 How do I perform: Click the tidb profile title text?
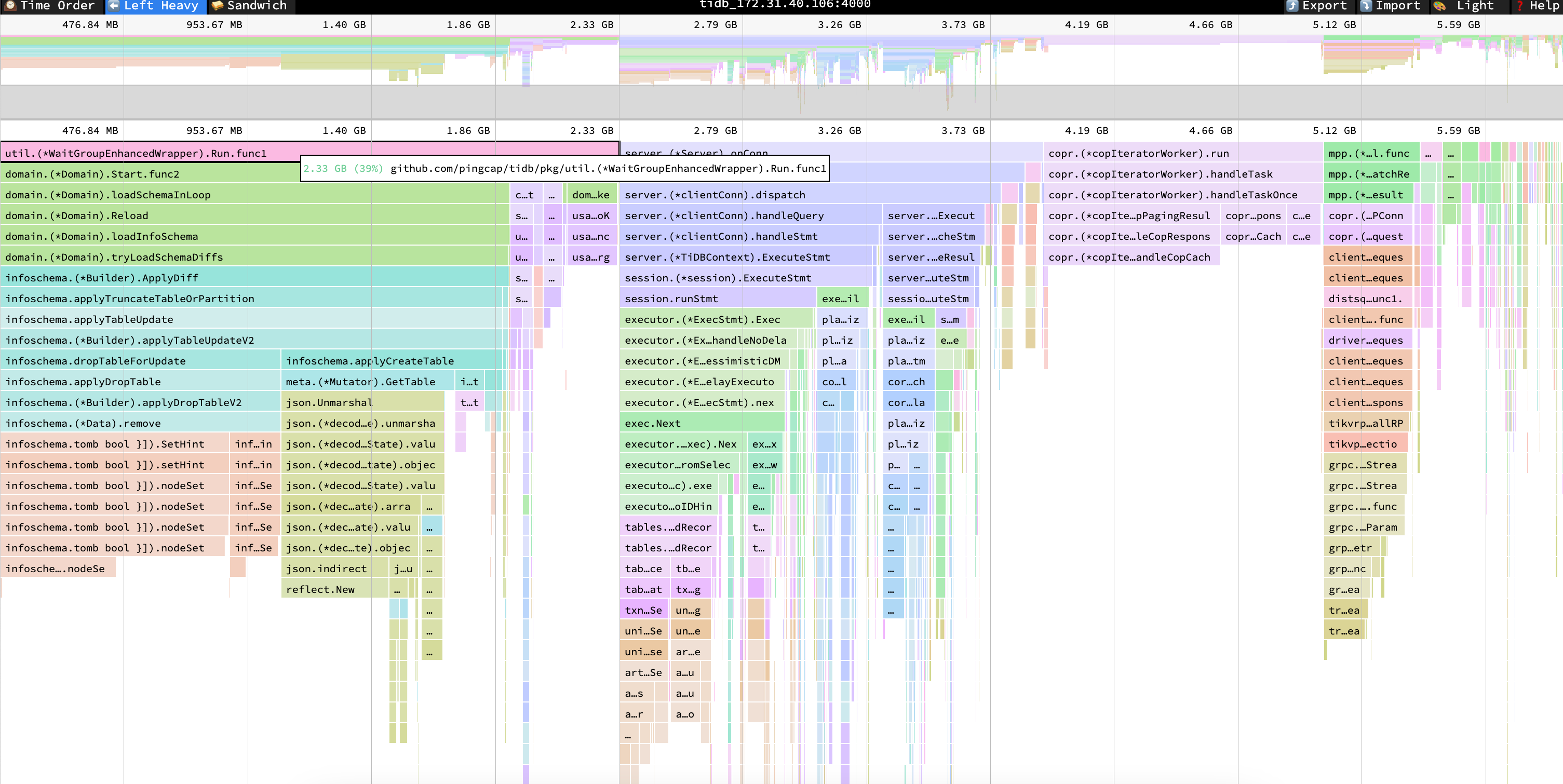(785, 5)
